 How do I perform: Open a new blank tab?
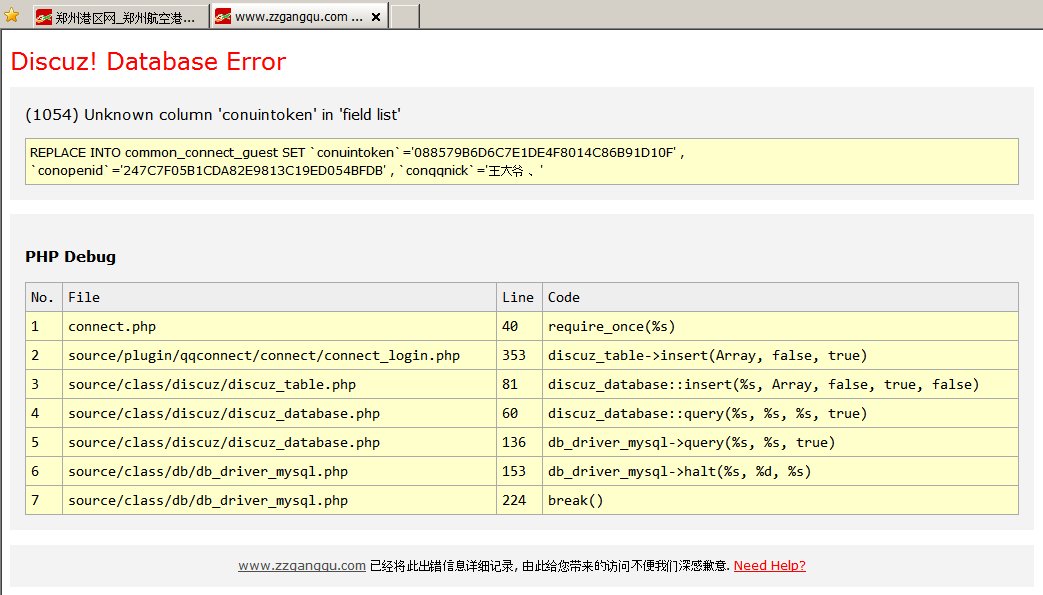(x=404, y=17)
